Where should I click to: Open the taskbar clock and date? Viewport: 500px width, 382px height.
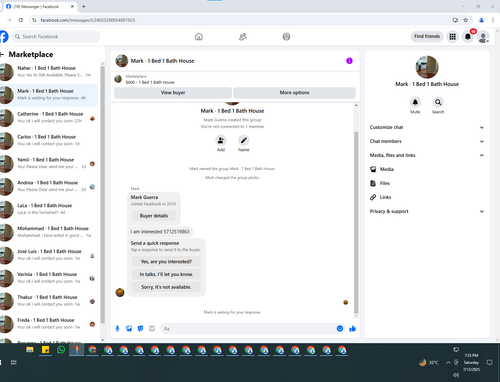471,362
